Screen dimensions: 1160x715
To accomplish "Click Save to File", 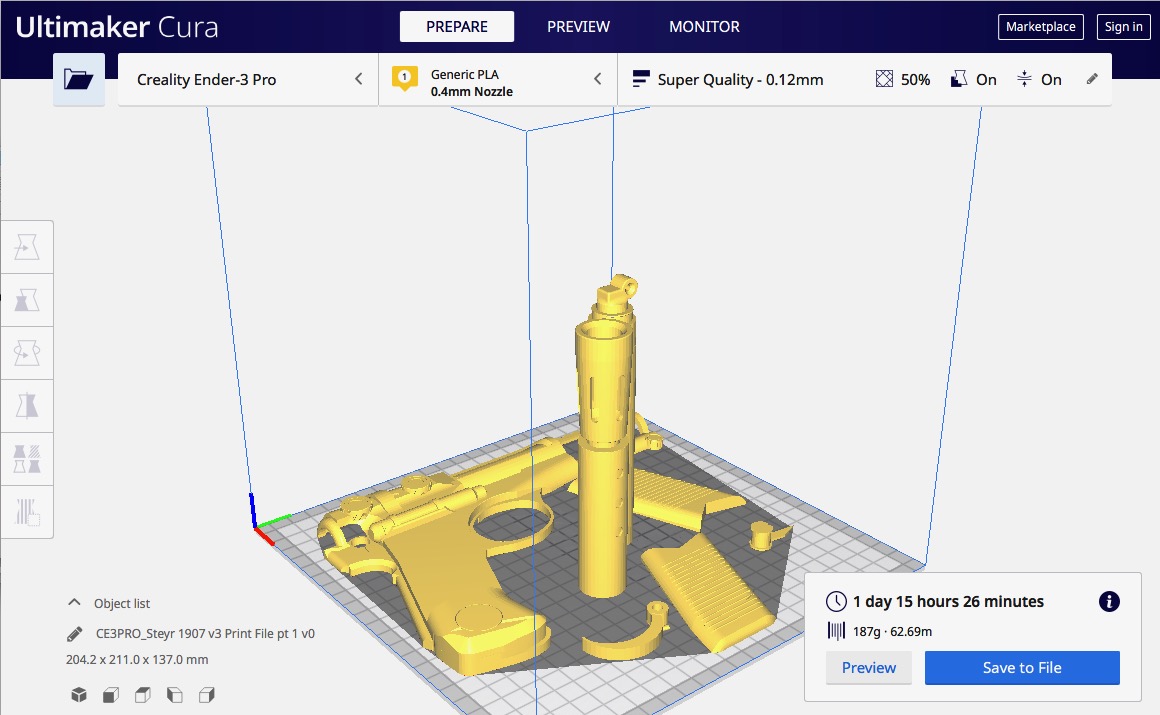I will pyautogui.click(x=1022, y=668).
